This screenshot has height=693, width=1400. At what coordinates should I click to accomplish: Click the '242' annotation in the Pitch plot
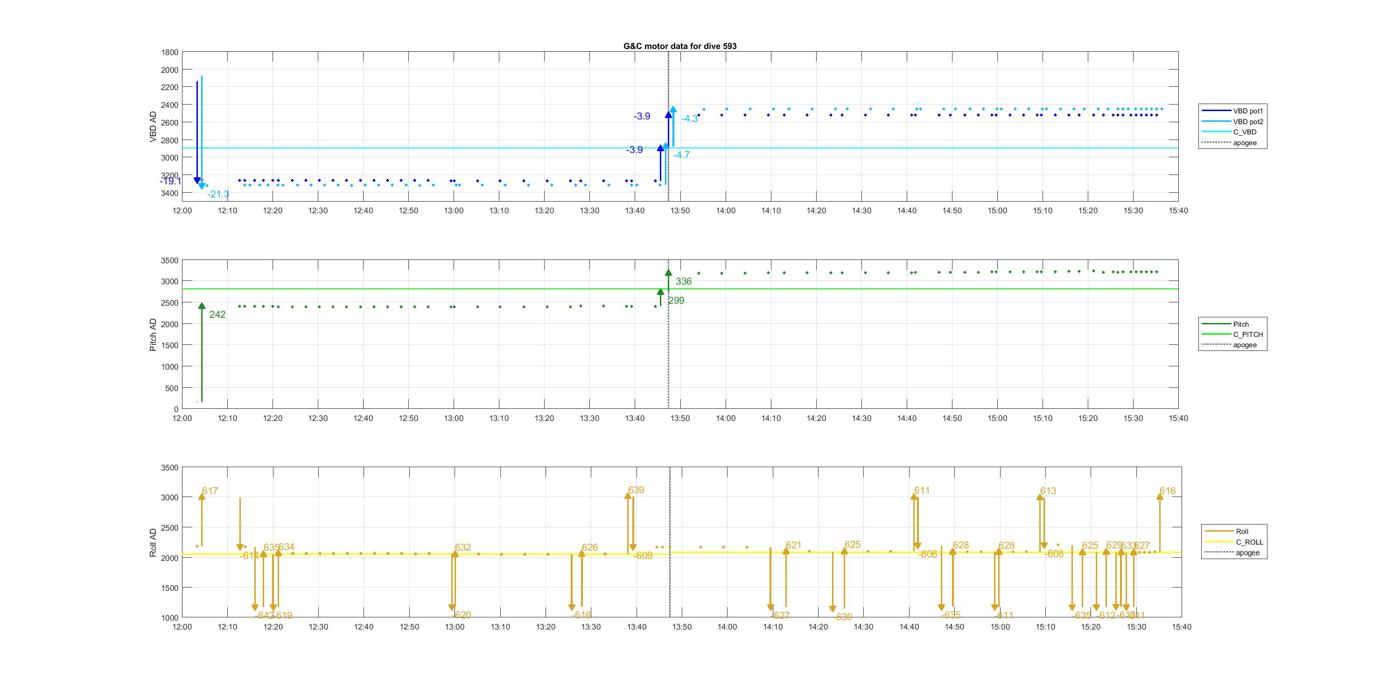coord(217,314)
